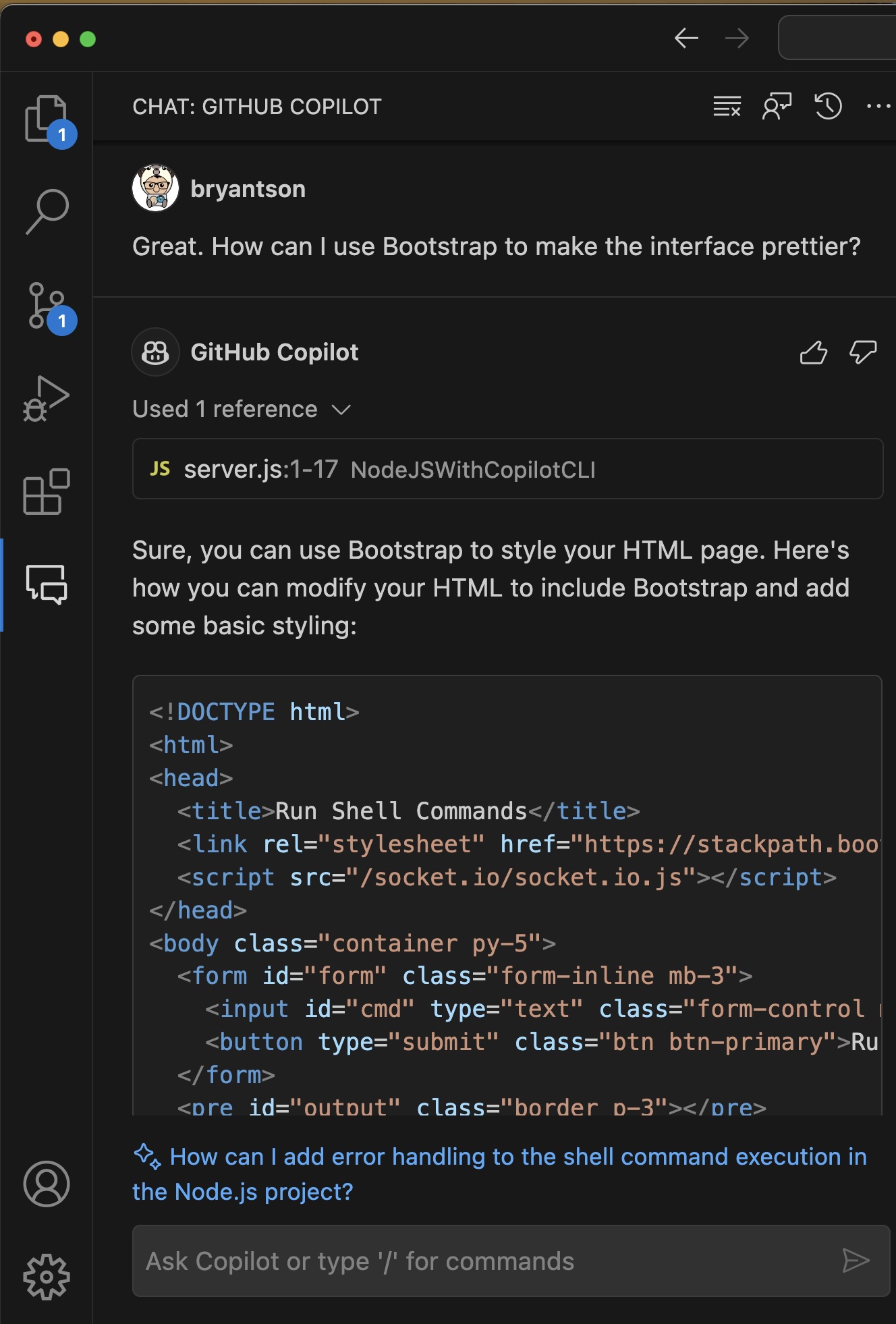Click the stylesheet link code line
The width and height of the screenshot is (896, 1324).
tap(529, 844)
